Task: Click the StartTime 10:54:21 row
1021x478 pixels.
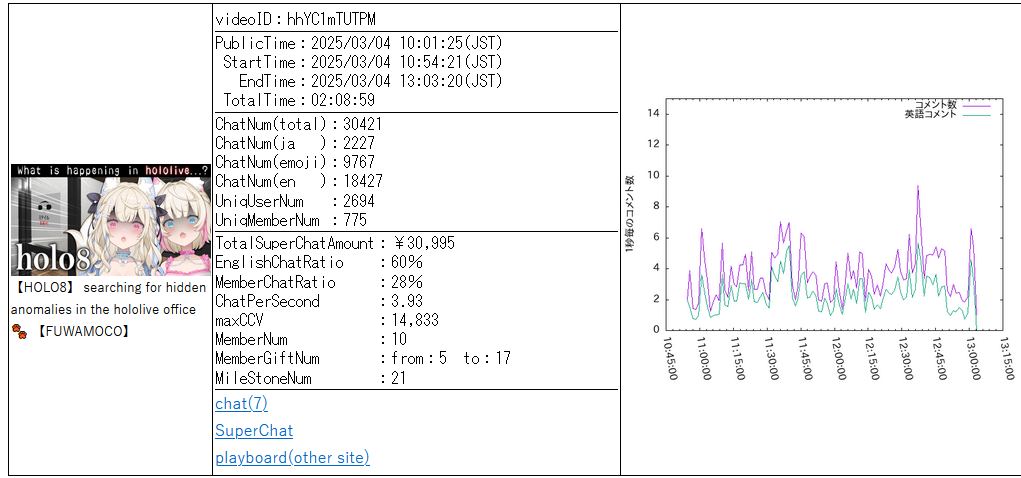Action: click(x=363, y=63)
